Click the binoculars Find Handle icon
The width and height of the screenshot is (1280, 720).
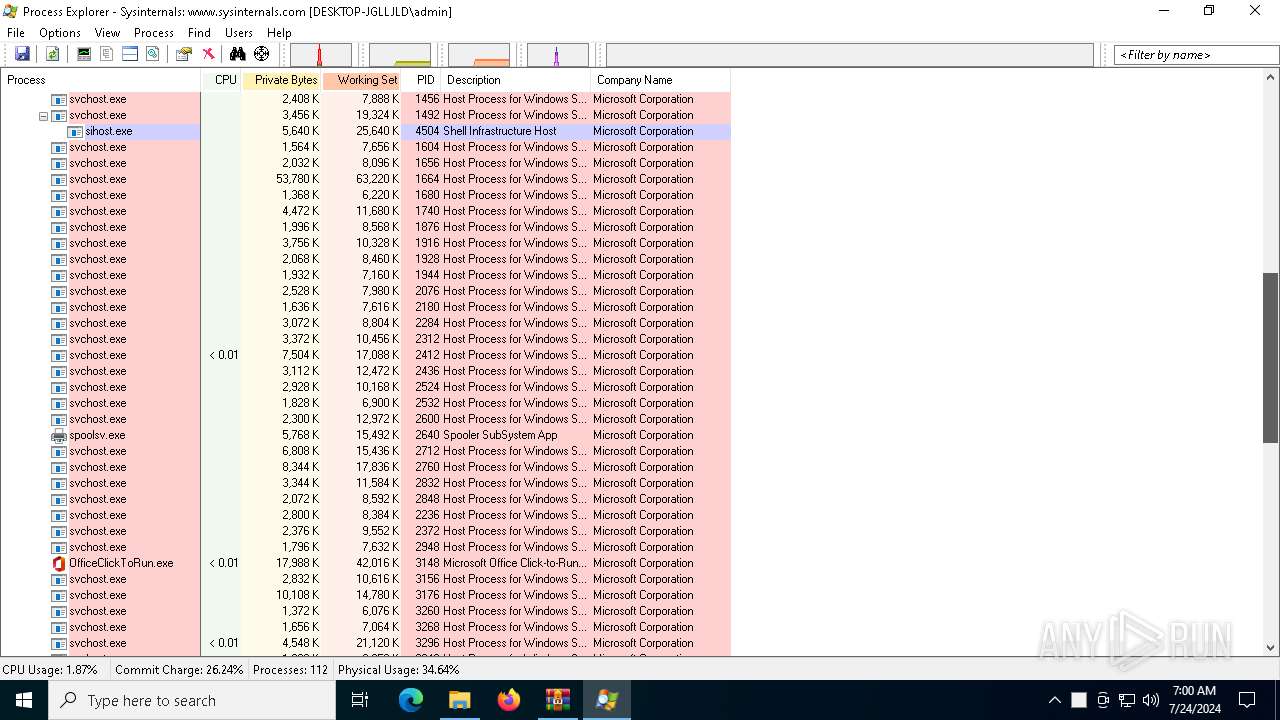pyautogui.click(x=238, y=54)
